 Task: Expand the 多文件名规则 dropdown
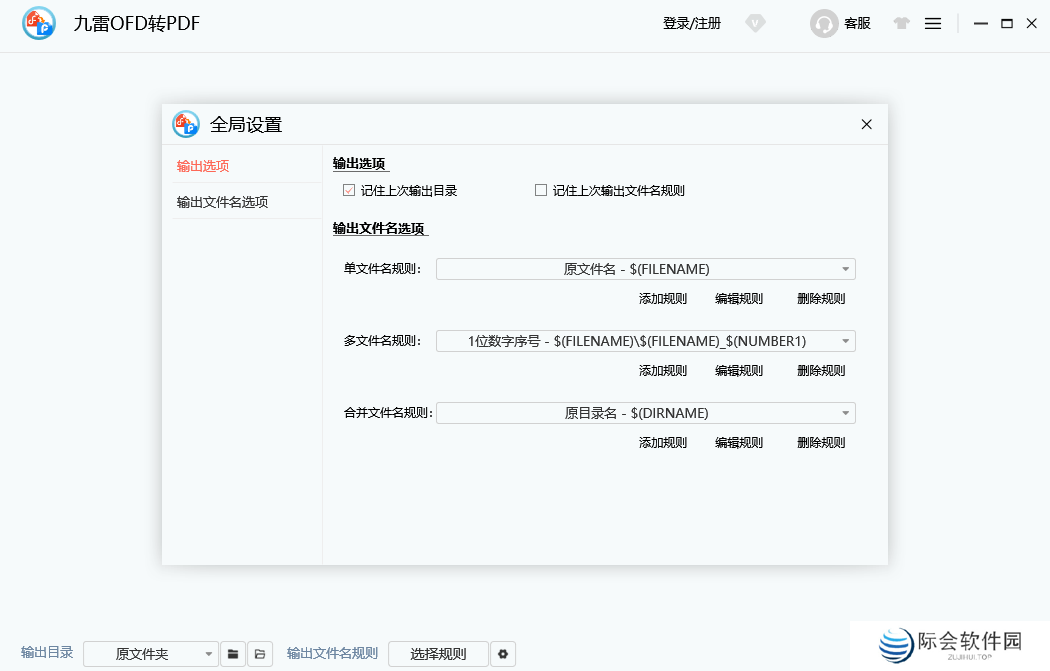point(645,340)
